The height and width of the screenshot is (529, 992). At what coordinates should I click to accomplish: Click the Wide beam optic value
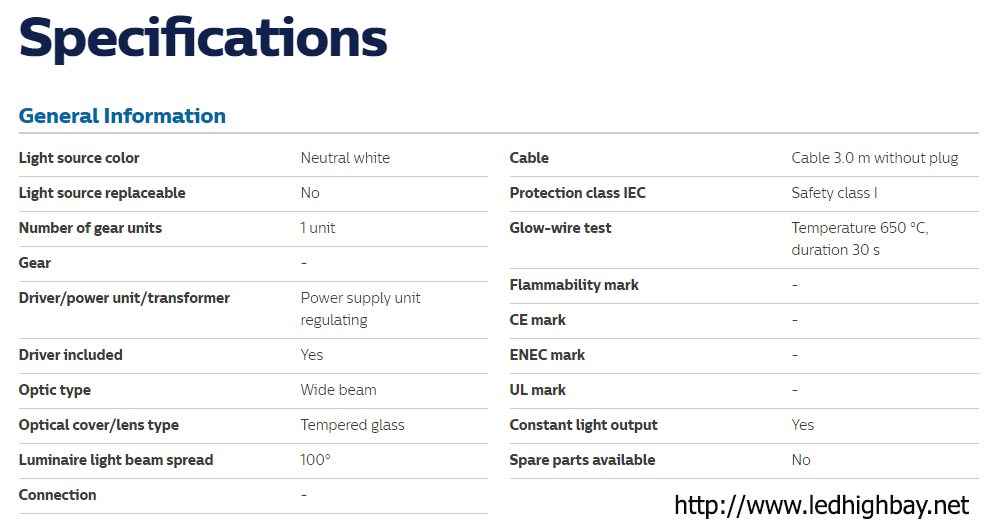pyautogui.click(x=338, y=390)
